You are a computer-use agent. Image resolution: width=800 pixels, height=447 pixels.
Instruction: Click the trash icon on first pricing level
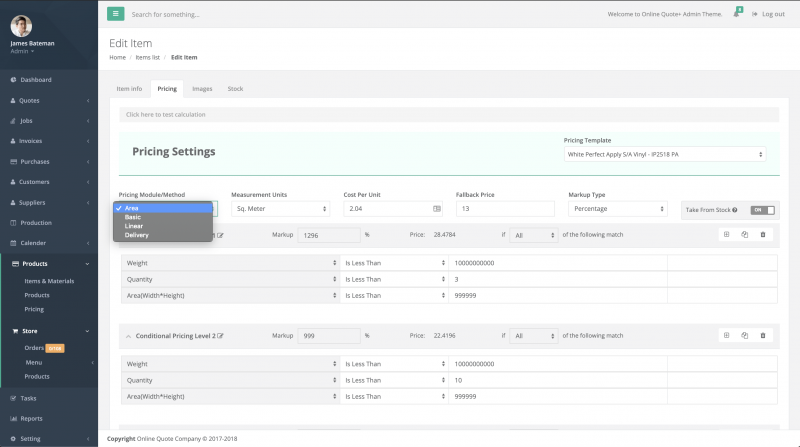coord(763,234)
